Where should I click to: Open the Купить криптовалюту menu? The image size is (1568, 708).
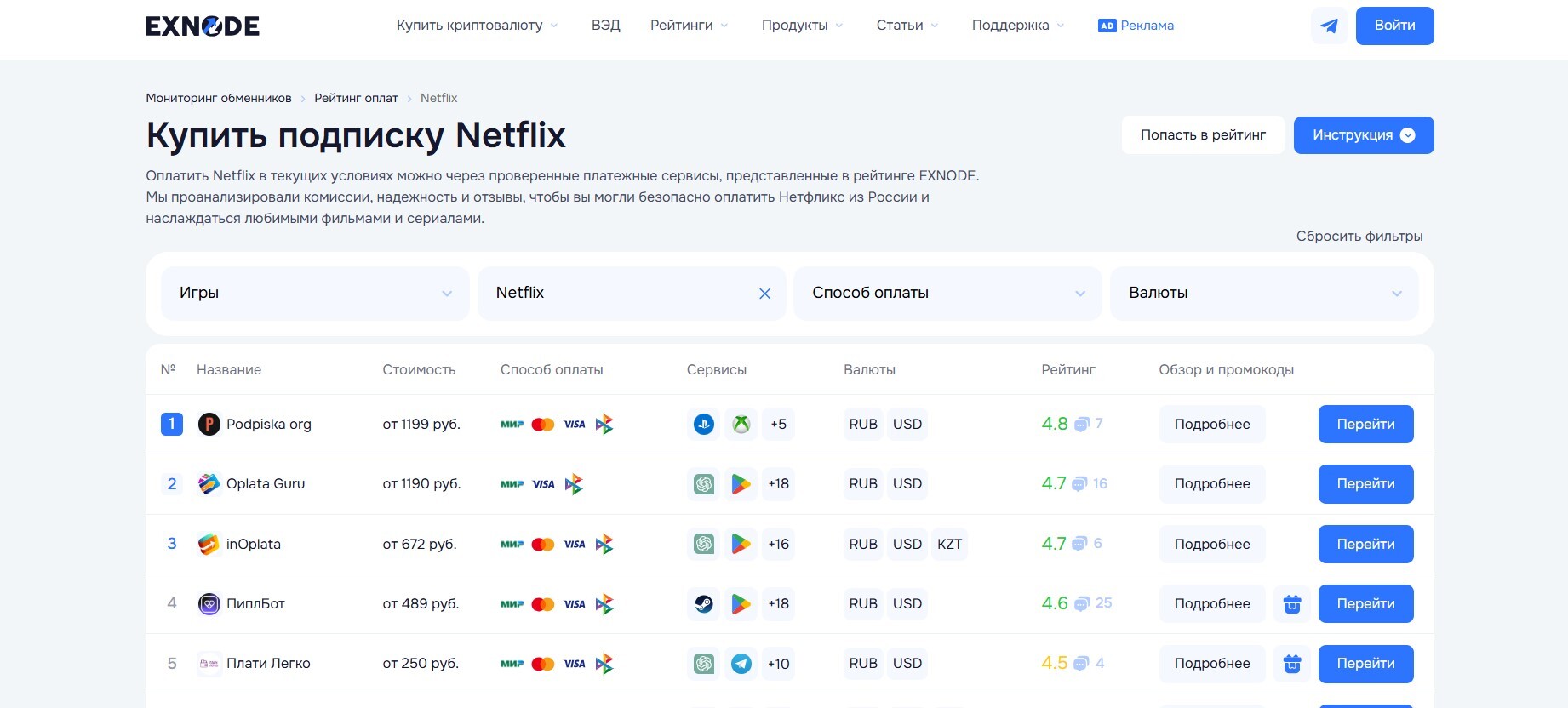tap(477, 26)
